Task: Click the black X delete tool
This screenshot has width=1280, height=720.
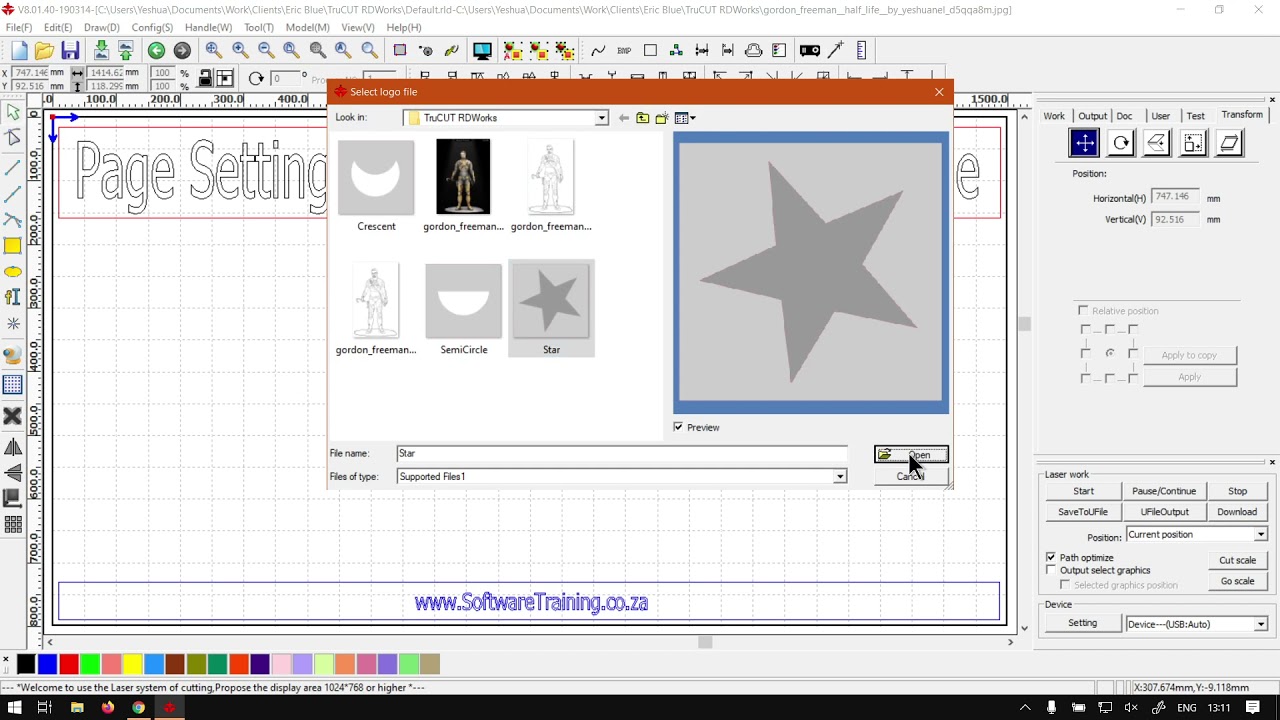Action: coord(13,416)
